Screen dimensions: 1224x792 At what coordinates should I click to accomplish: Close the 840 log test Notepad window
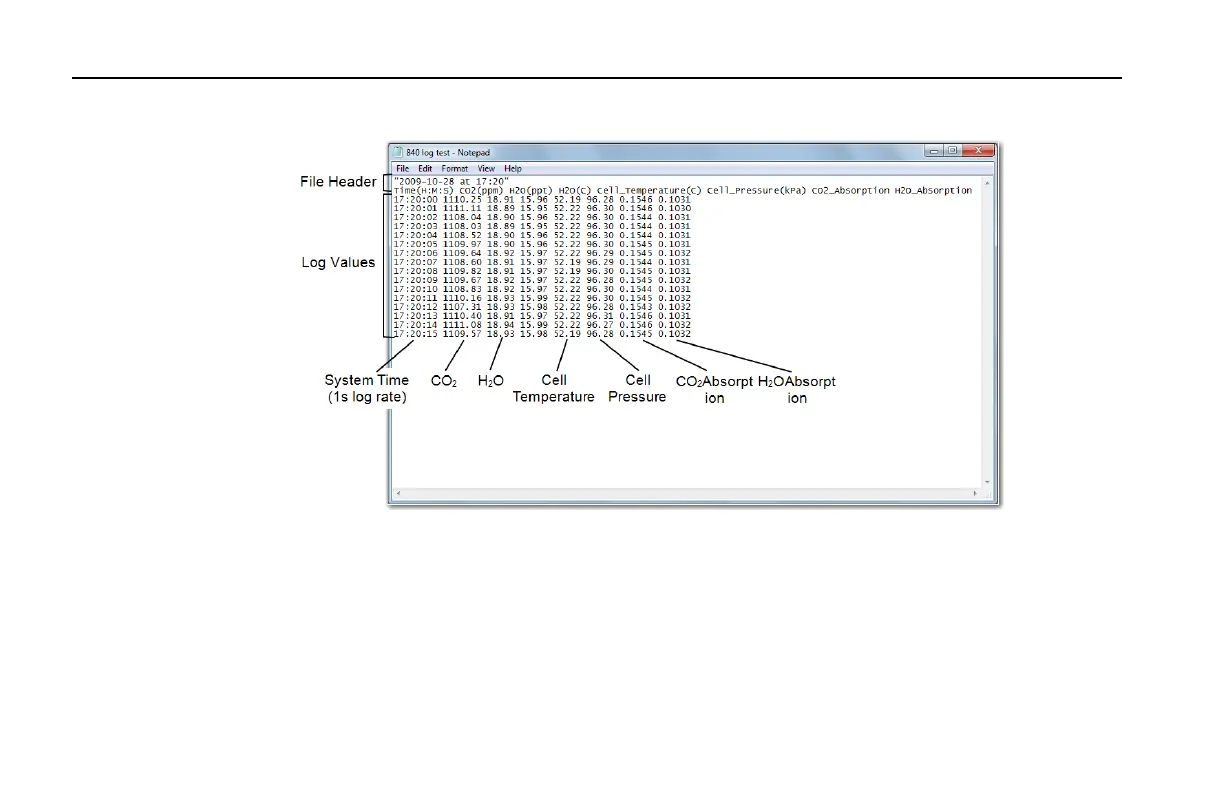(978, 151)
